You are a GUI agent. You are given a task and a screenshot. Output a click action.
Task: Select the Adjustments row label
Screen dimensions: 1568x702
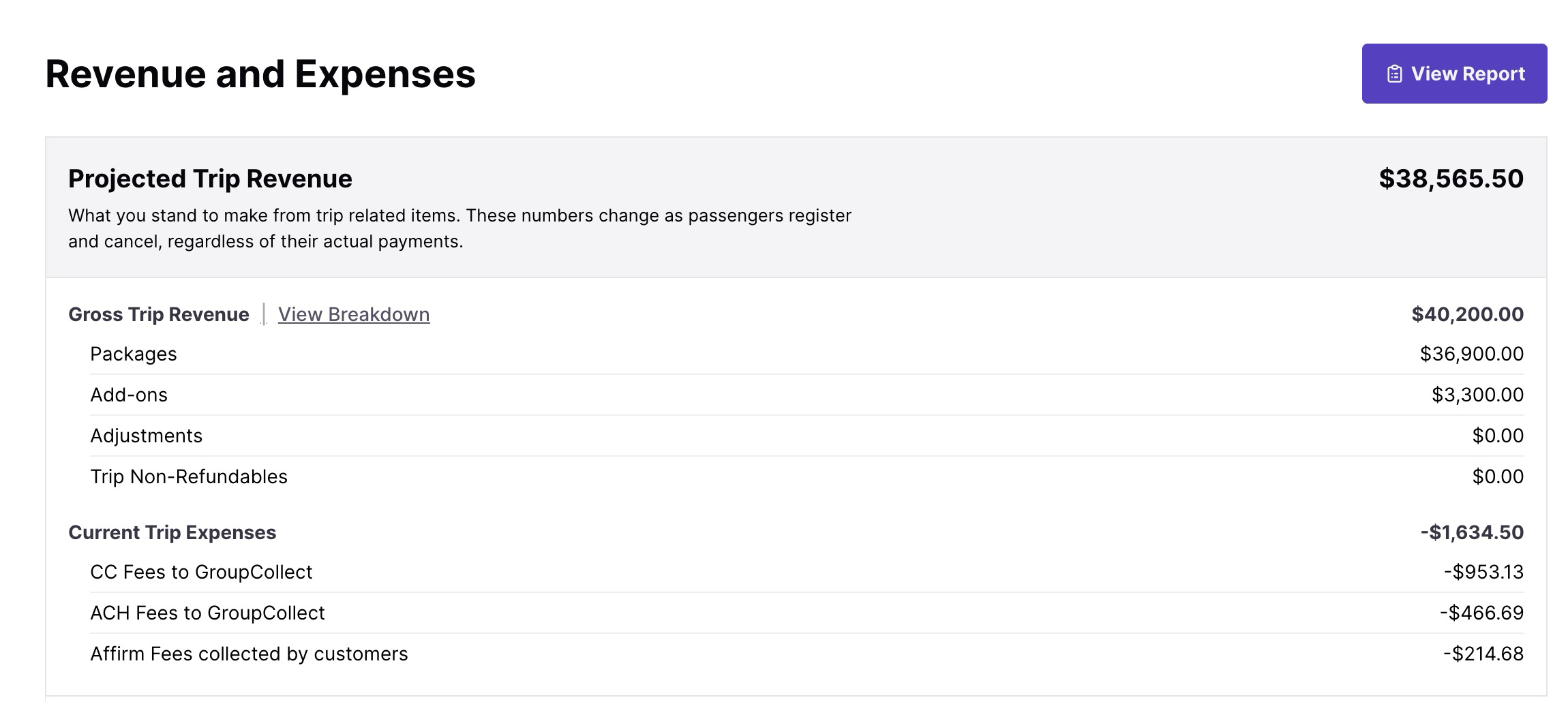[147, 436]
